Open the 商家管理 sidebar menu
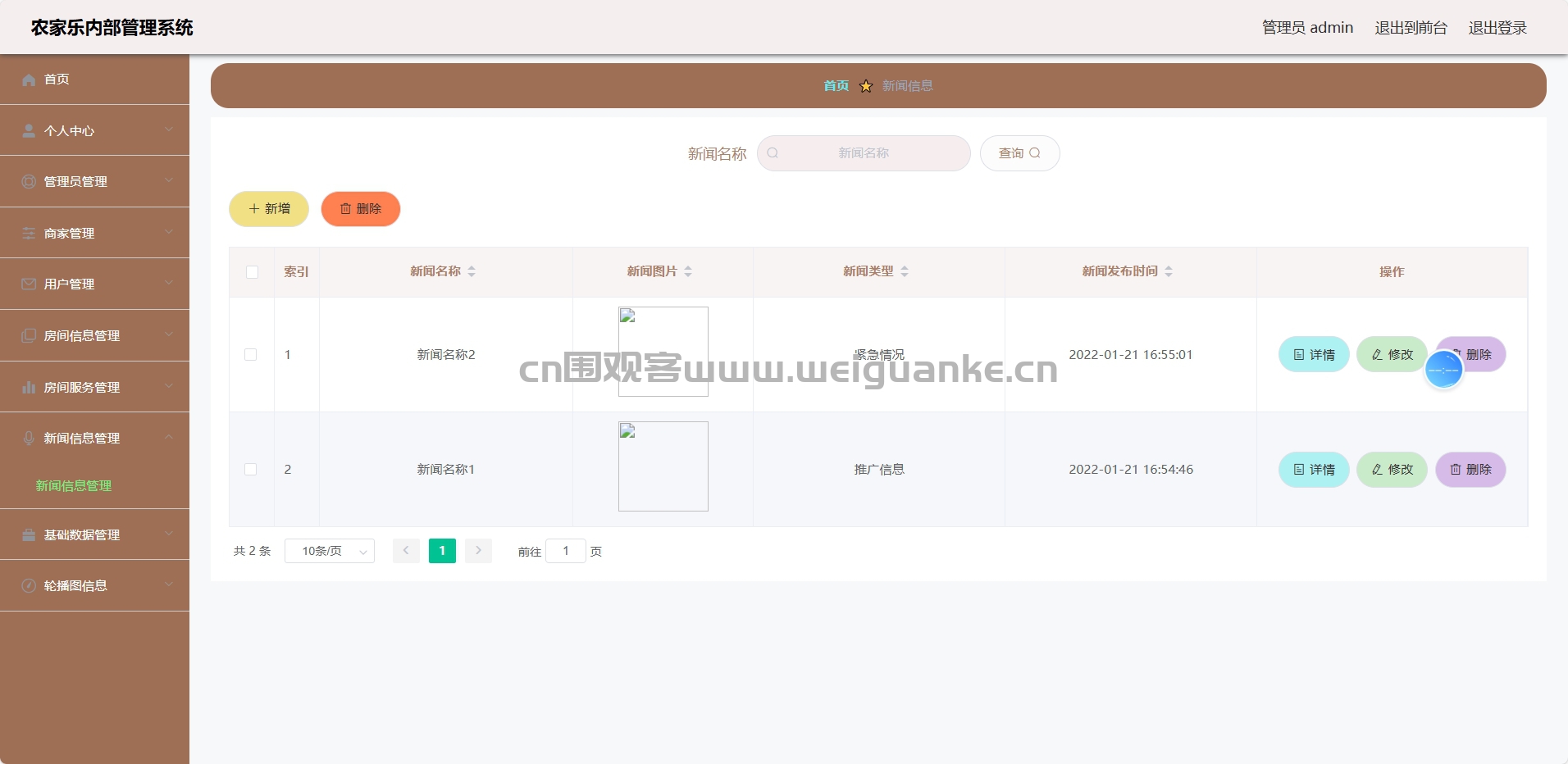 [x=94, y=234]
